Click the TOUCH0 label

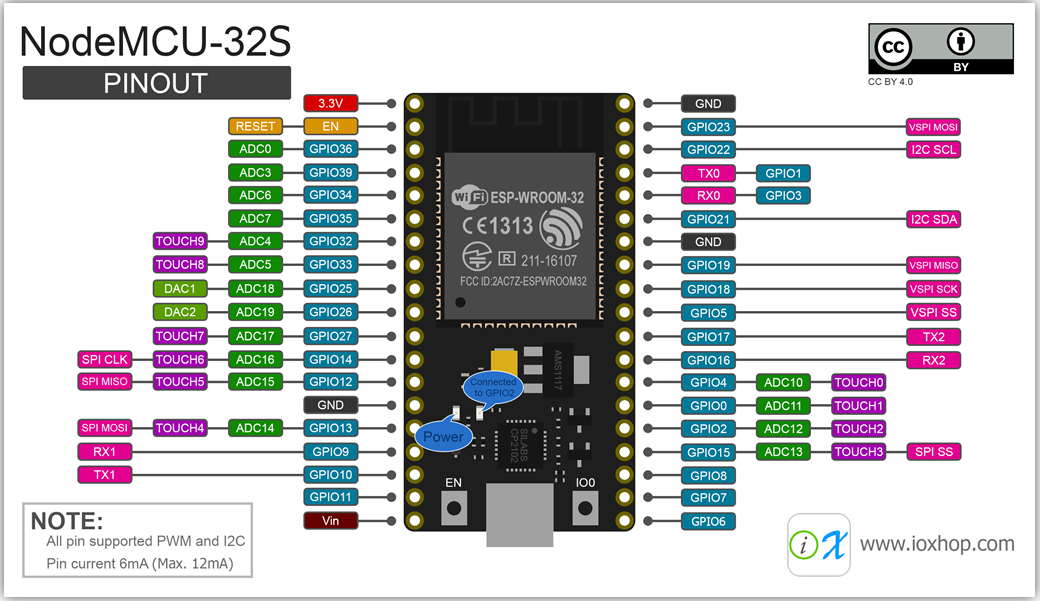(859, 382)
